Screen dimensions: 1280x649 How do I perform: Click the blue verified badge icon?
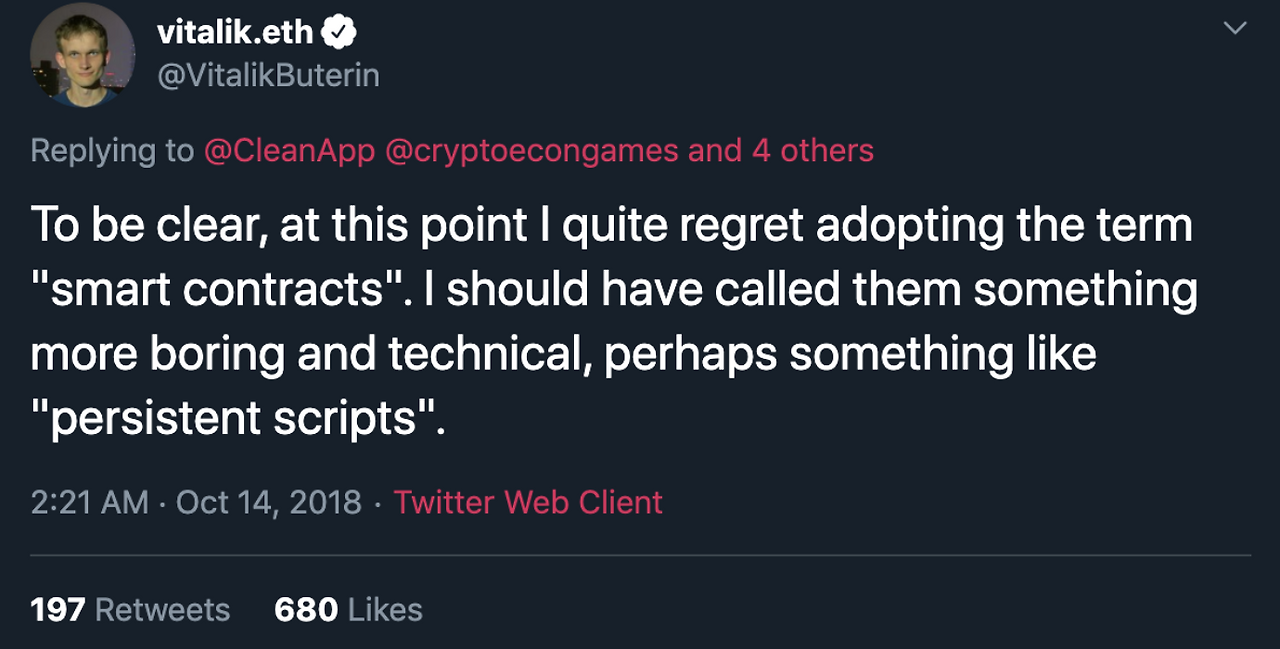point(340,33)
